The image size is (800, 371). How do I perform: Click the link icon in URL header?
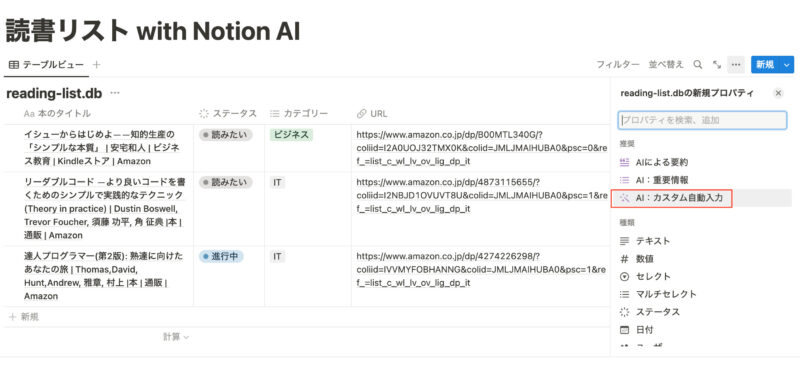pyautogui.click(x=361, y=113)
